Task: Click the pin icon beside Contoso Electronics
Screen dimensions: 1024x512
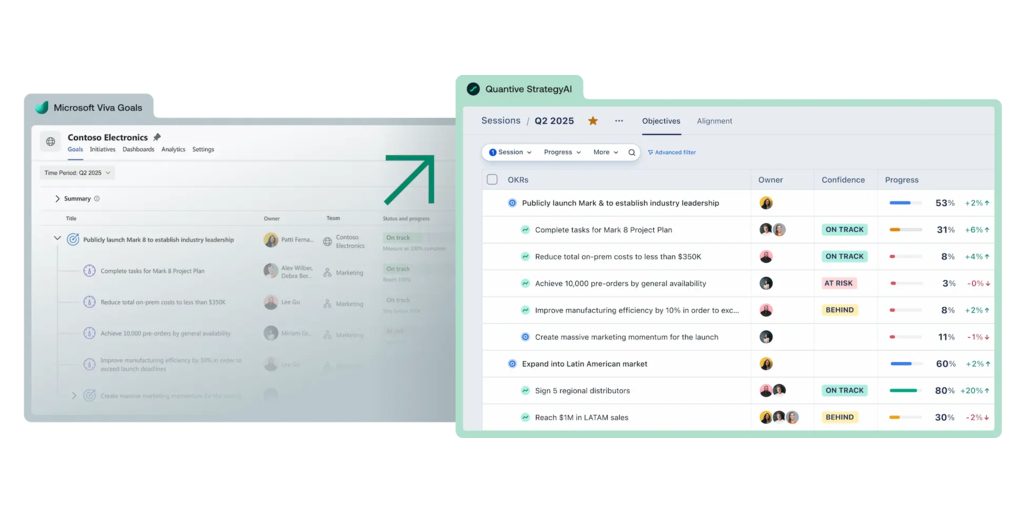Action: tap(157, 137)
